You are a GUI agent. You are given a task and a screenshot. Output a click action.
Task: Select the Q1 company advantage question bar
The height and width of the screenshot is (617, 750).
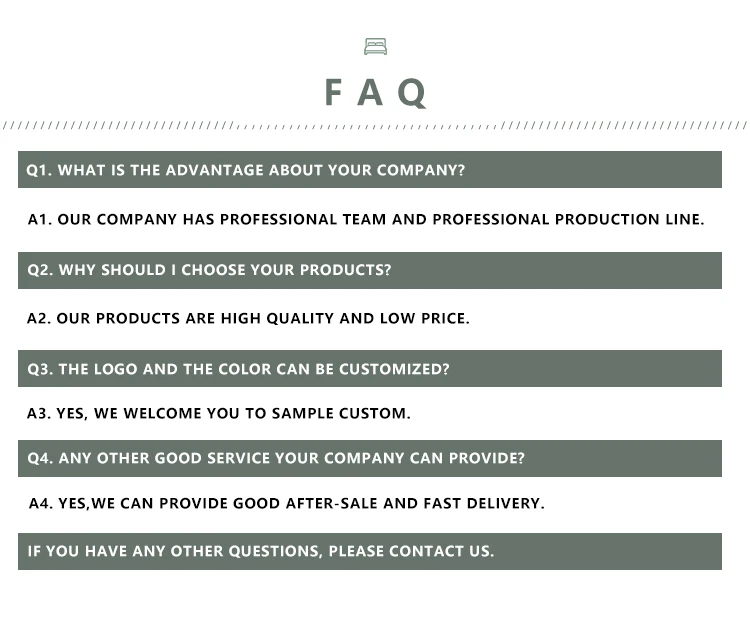click(x=370, y=170)
